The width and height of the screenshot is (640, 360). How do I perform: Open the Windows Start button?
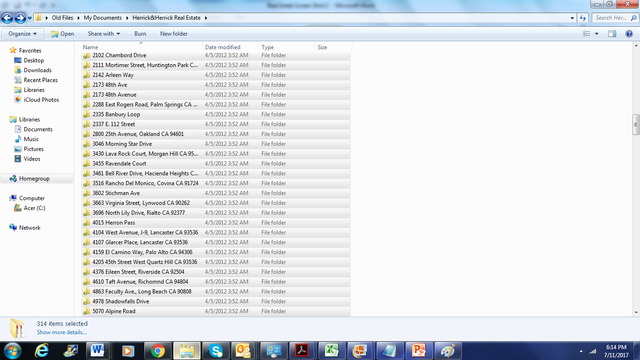click(12, 351)
